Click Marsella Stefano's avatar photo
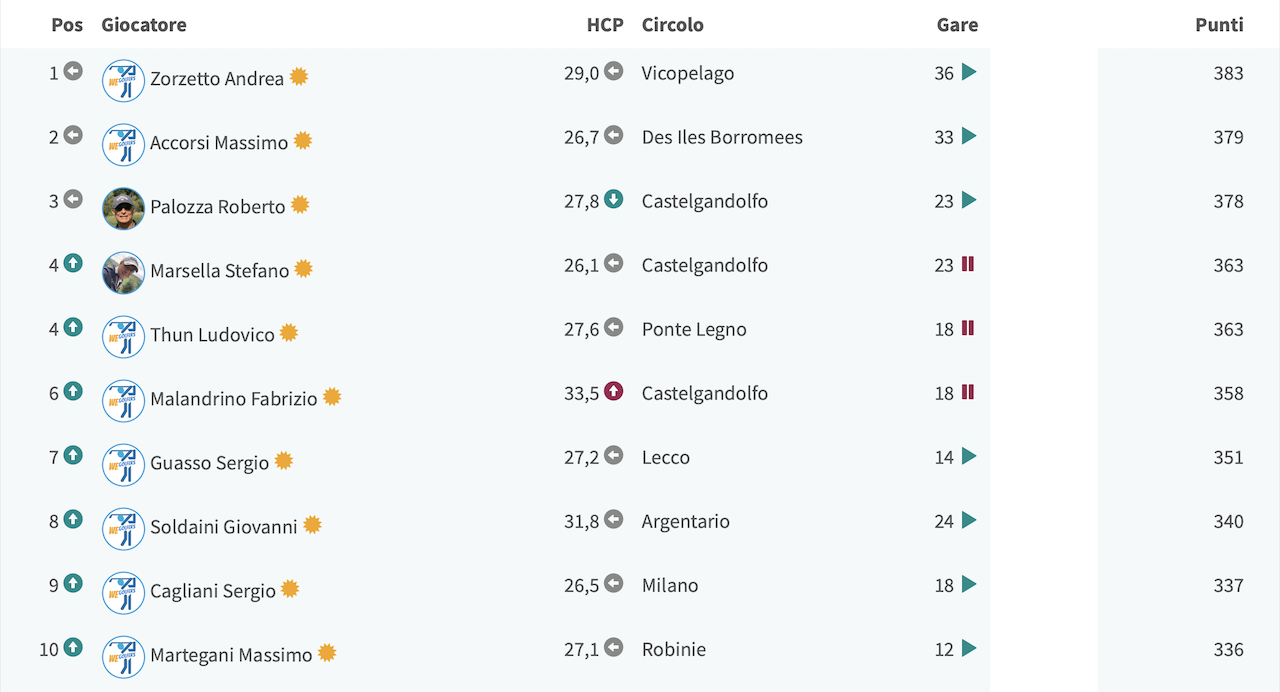The height and width of the screenshot is (692, 1280). pos(123,272)
